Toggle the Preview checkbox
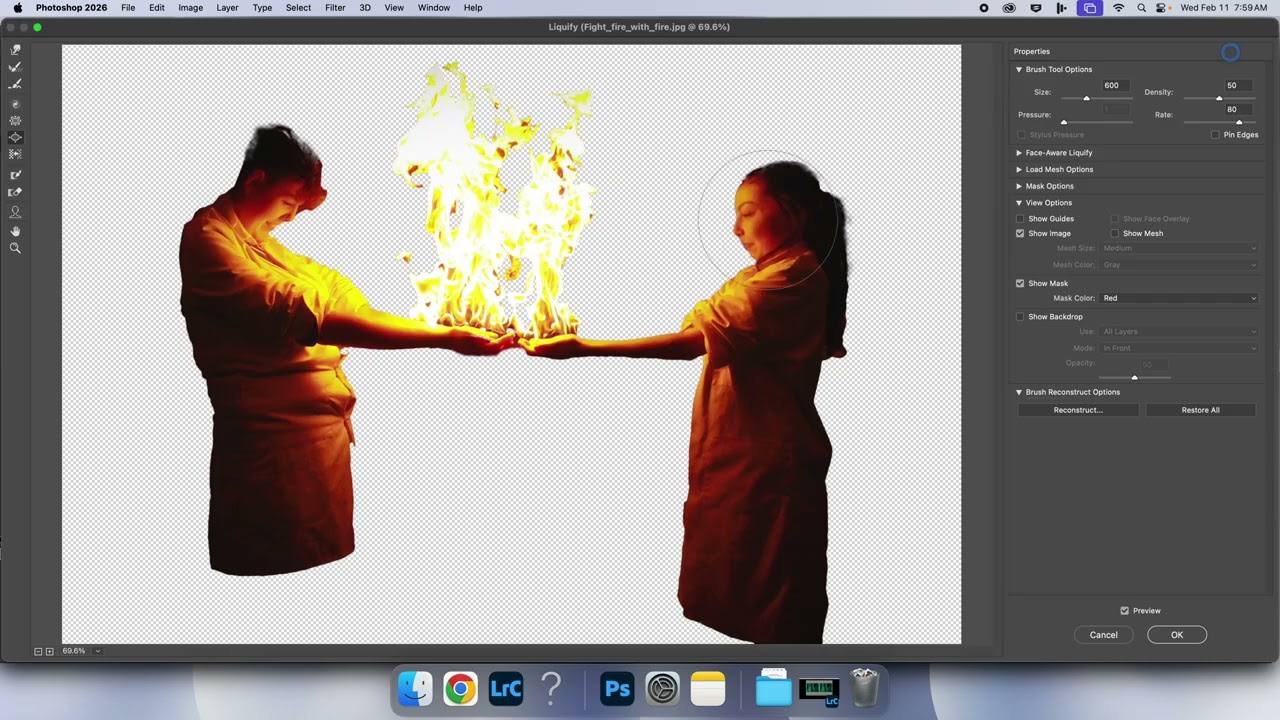Viewport: 1280px width, 720px height. tap(1125, 611)
